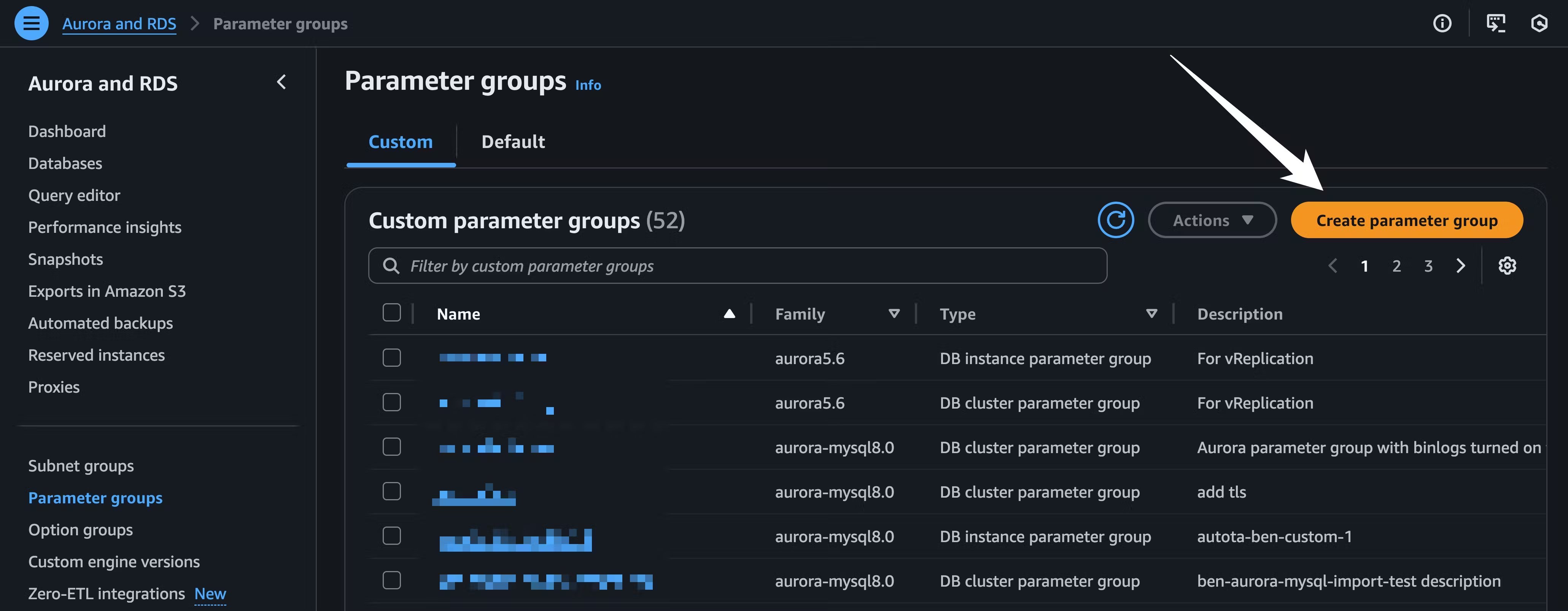Viewport: 1568px width, 611px height.
Task: Check the row with binlogs turned on description
Action: pyautogui.click(x=391, y=447)
